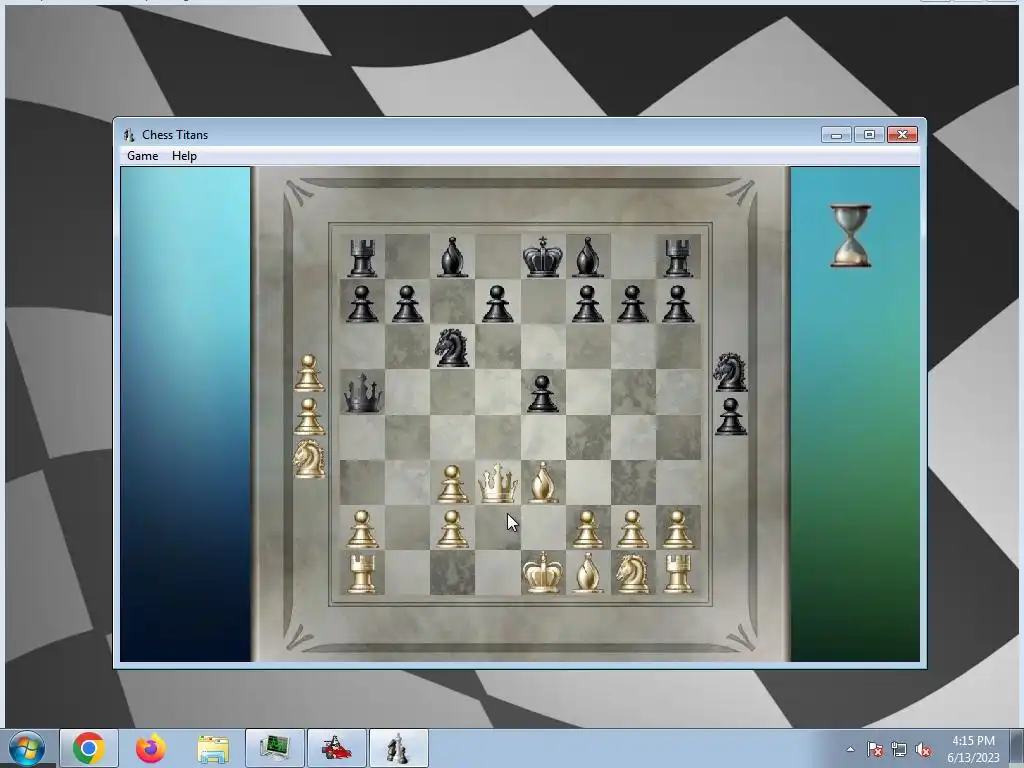
Task: Select the black pawn on a7
Action: tap(362, 304)
